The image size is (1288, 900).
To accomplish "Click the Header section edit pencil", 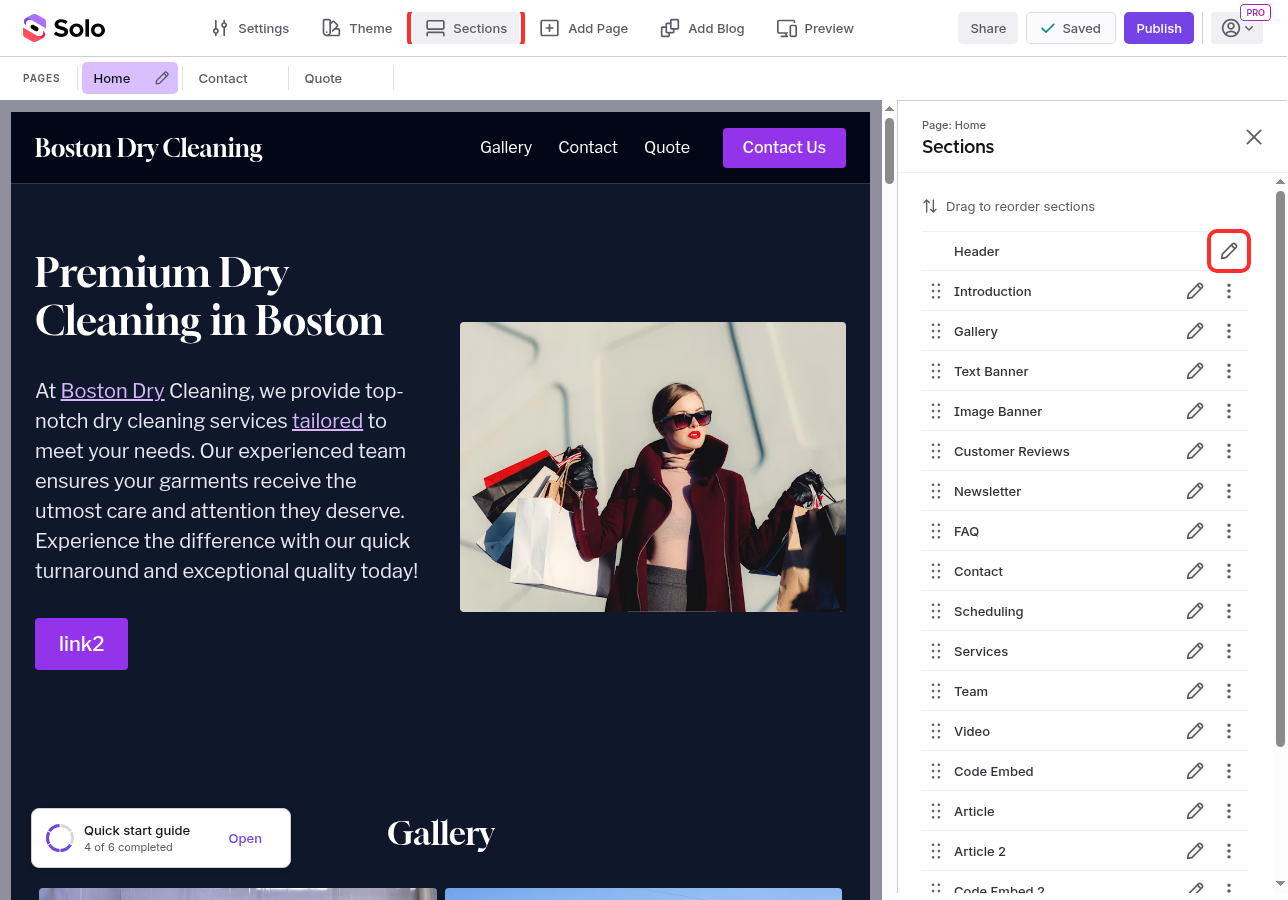I will (x=1229, y=251).
